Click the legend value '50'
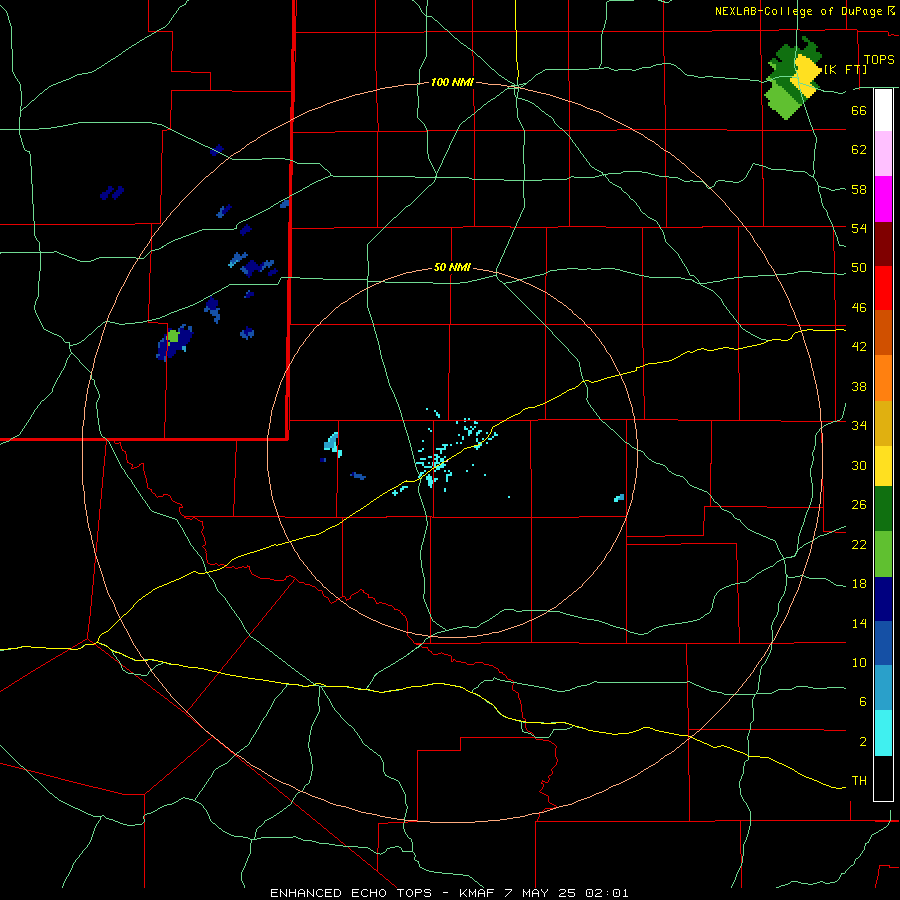Image resolution: width=900 pixels, height=900 pixels. [x=859, y=268]
